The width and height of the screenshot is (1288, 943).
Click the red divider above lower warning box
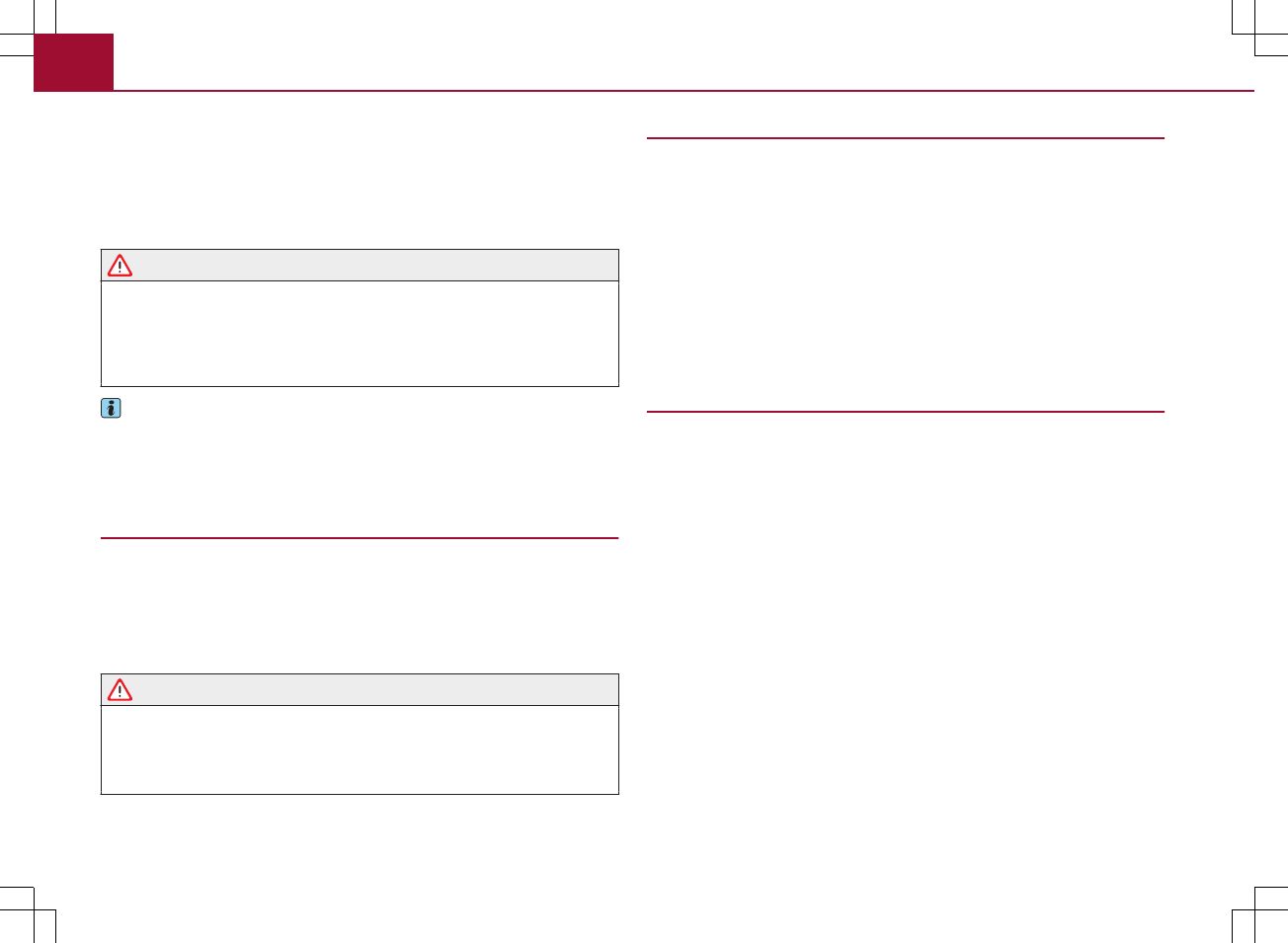pyautogui.click(x=360, y=538)
